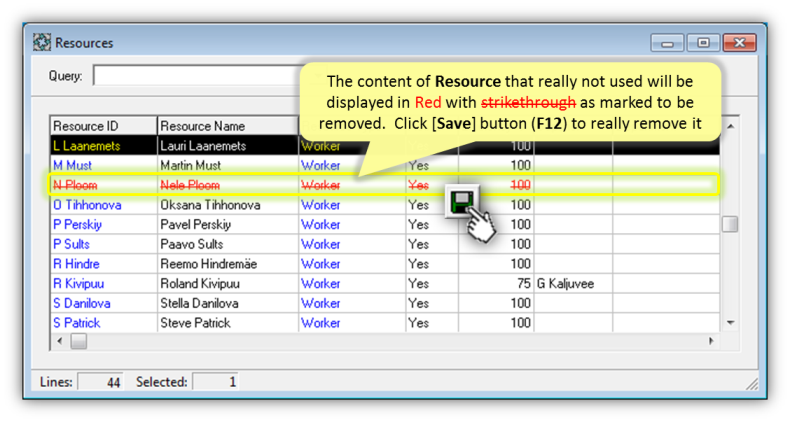Click horizontal scrollbar right arrow

712,341
